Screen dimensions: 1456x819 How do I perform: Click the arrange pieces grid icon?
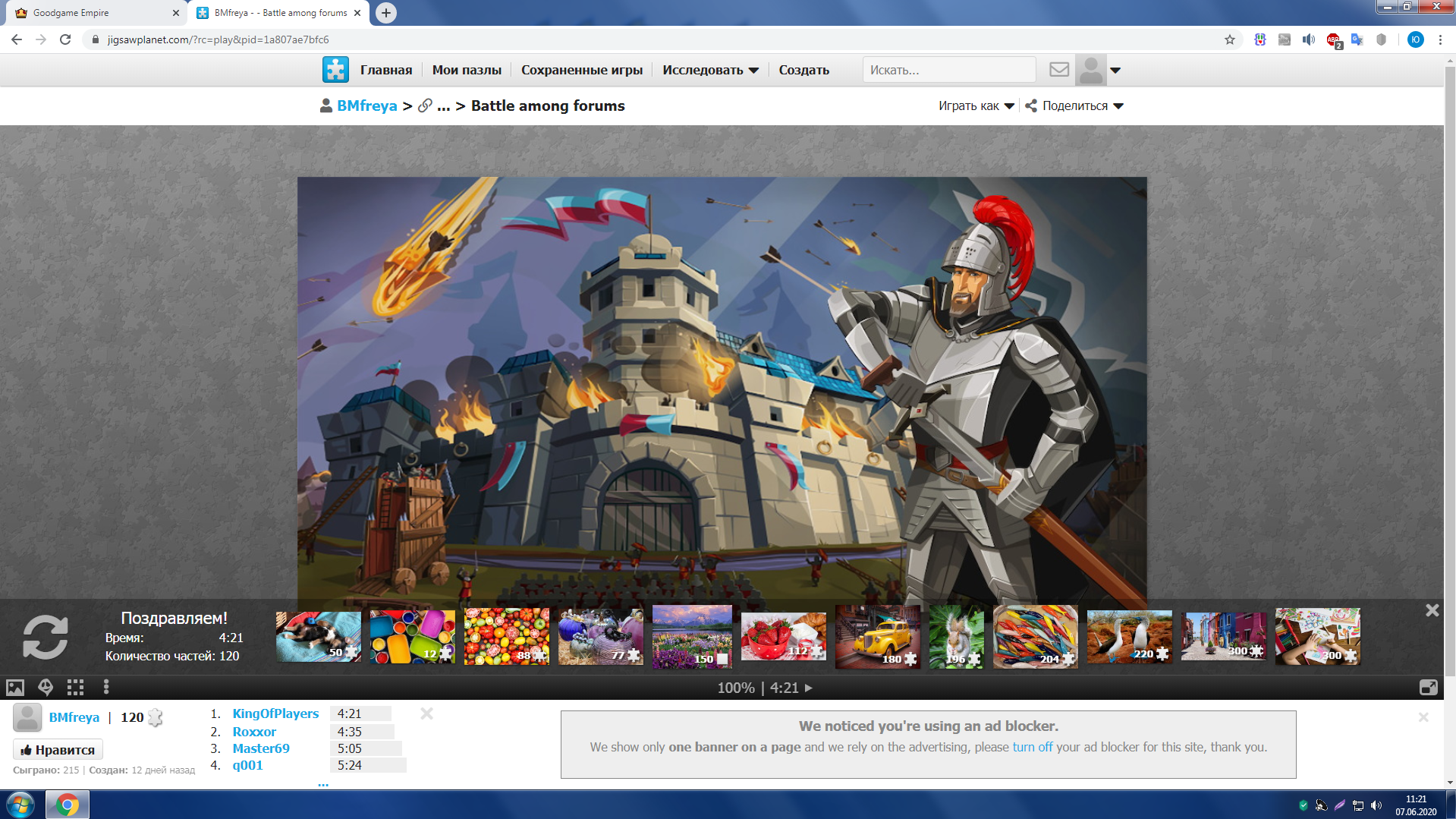tap(75, 688)
